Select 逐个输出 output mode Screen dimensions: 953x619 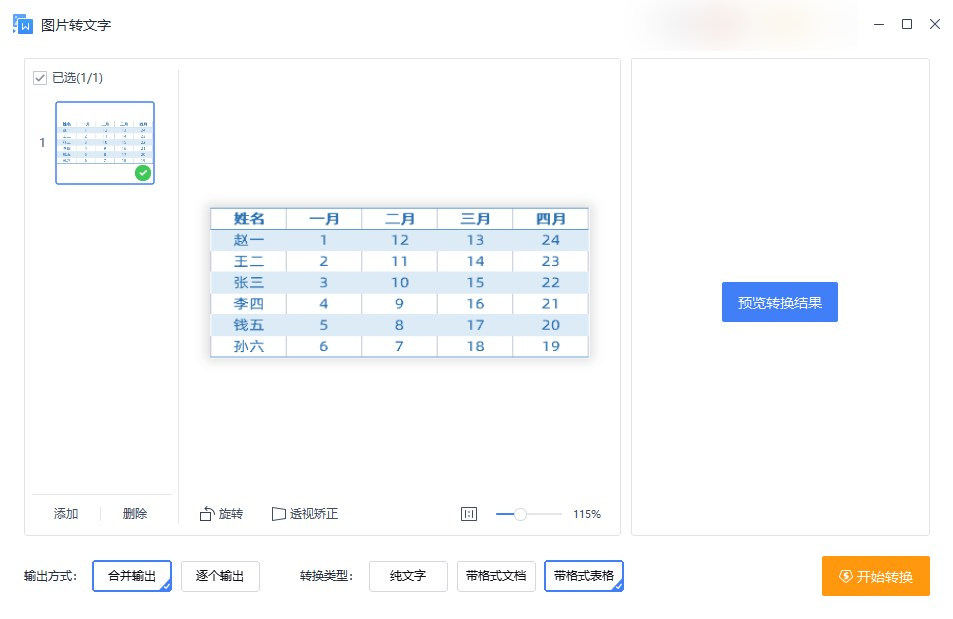(220, 576)
